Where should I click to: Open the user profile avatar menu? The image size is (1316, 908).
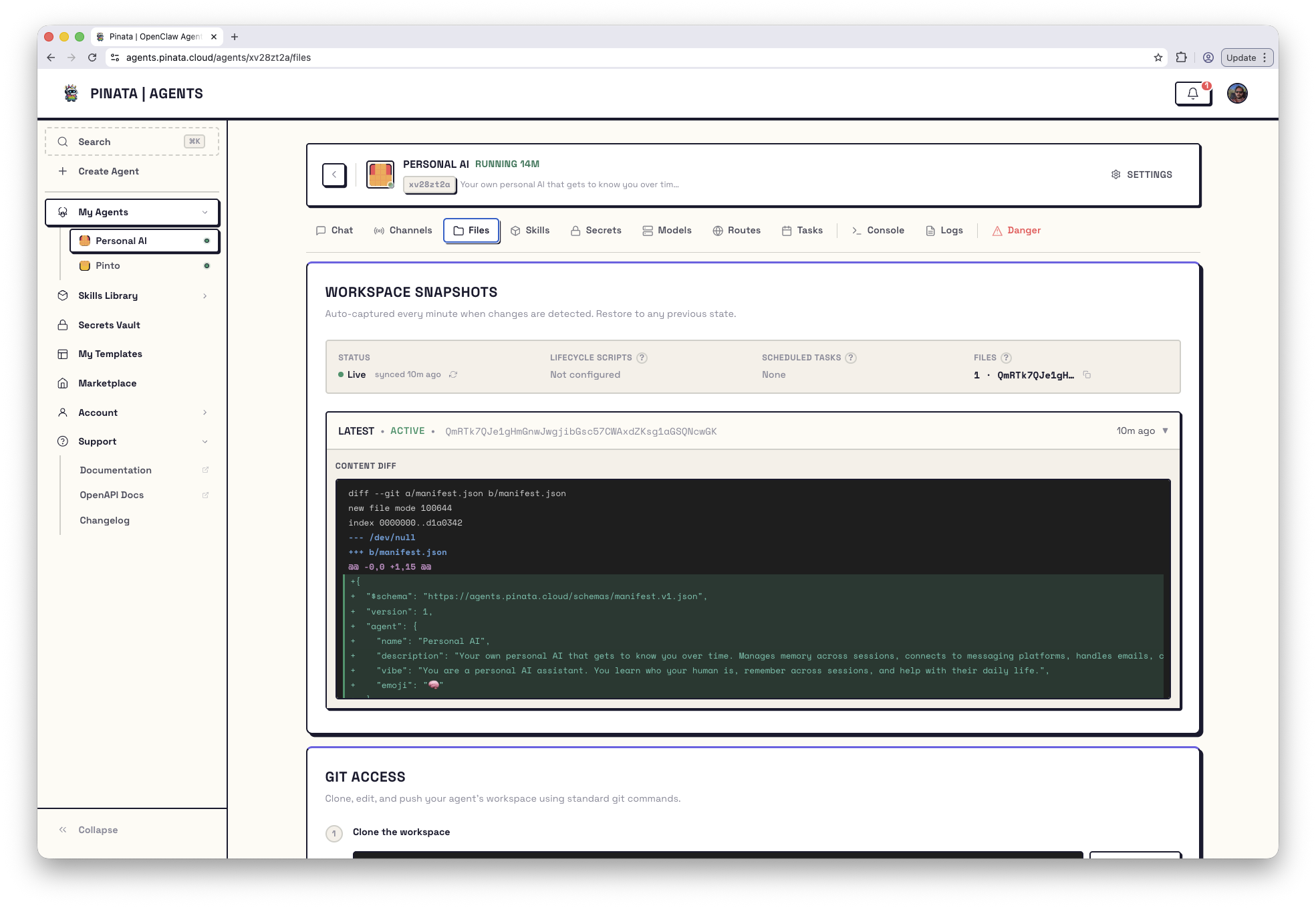[x=1237, y=94]
